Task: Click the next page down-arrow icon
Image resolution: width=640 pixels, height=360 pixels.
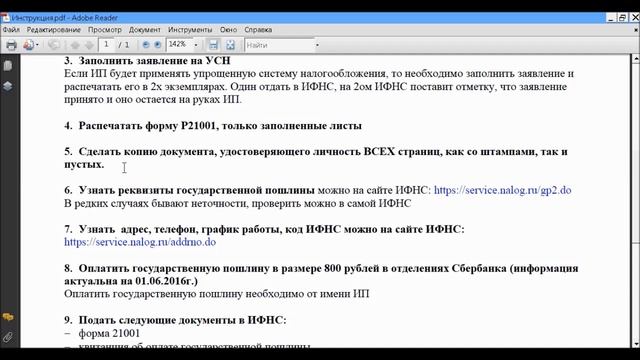Action: [89, 45]
